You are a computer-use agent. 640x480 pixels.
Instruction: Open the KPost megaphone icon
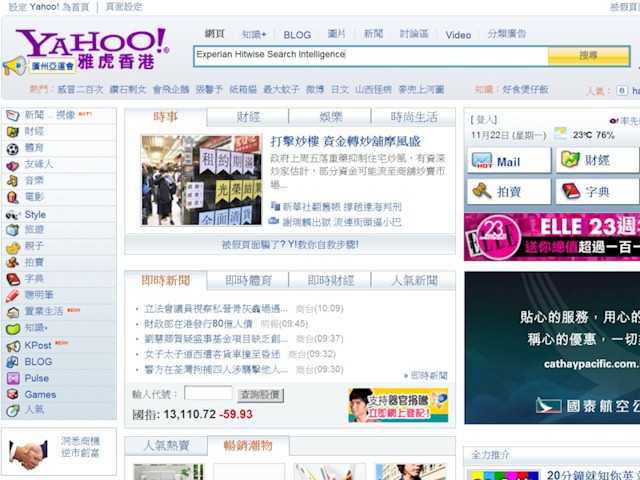13,346
